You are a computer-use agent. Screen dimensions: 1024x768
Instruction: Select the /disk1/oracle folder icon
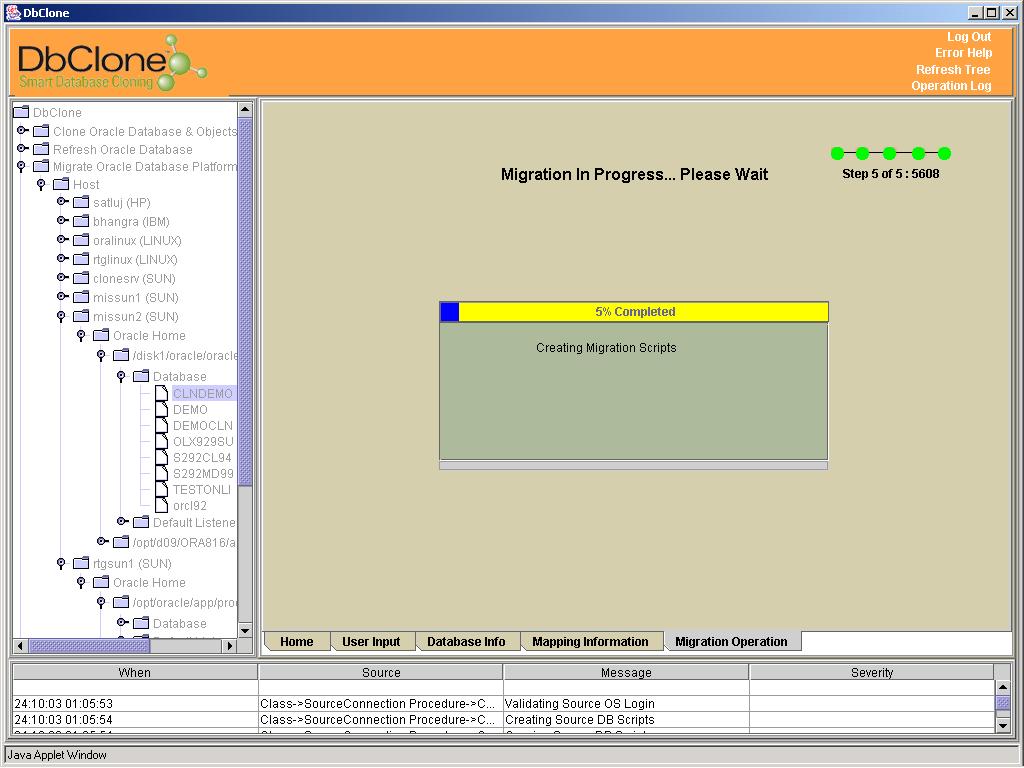121,355
